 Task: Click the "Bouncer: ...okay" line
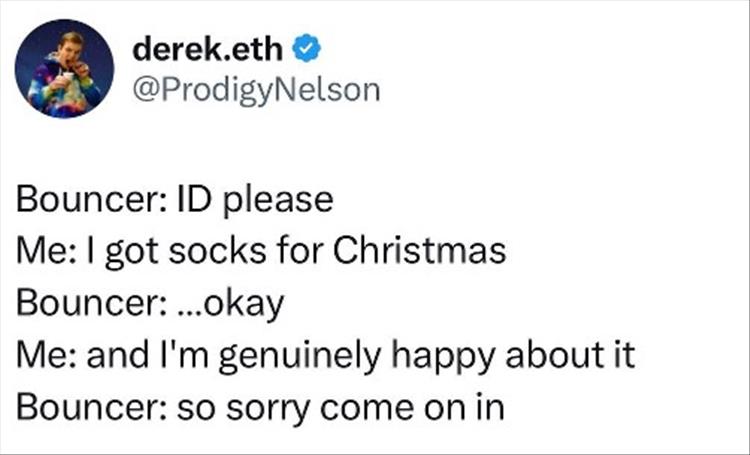click(x=151, y=302)
